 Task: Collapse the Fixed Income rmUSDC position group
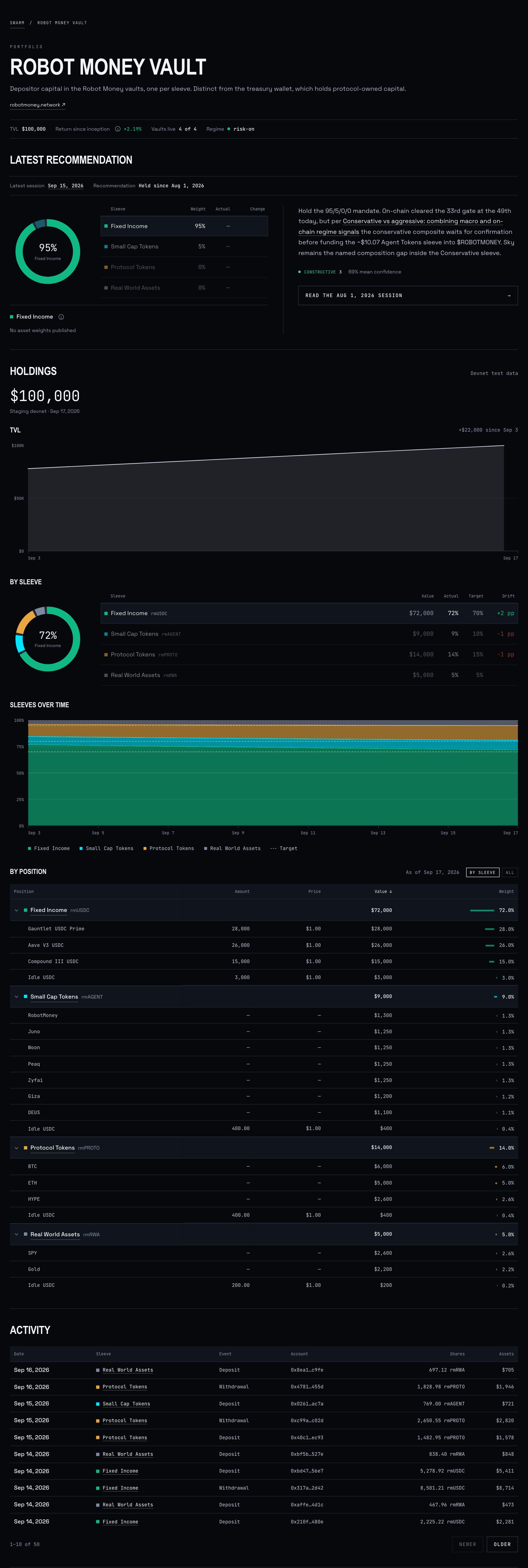point(16,910)
